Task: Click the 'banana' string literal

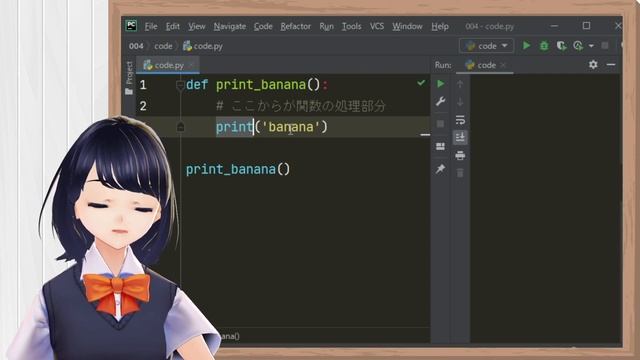Action: click(x=290, y=127)
